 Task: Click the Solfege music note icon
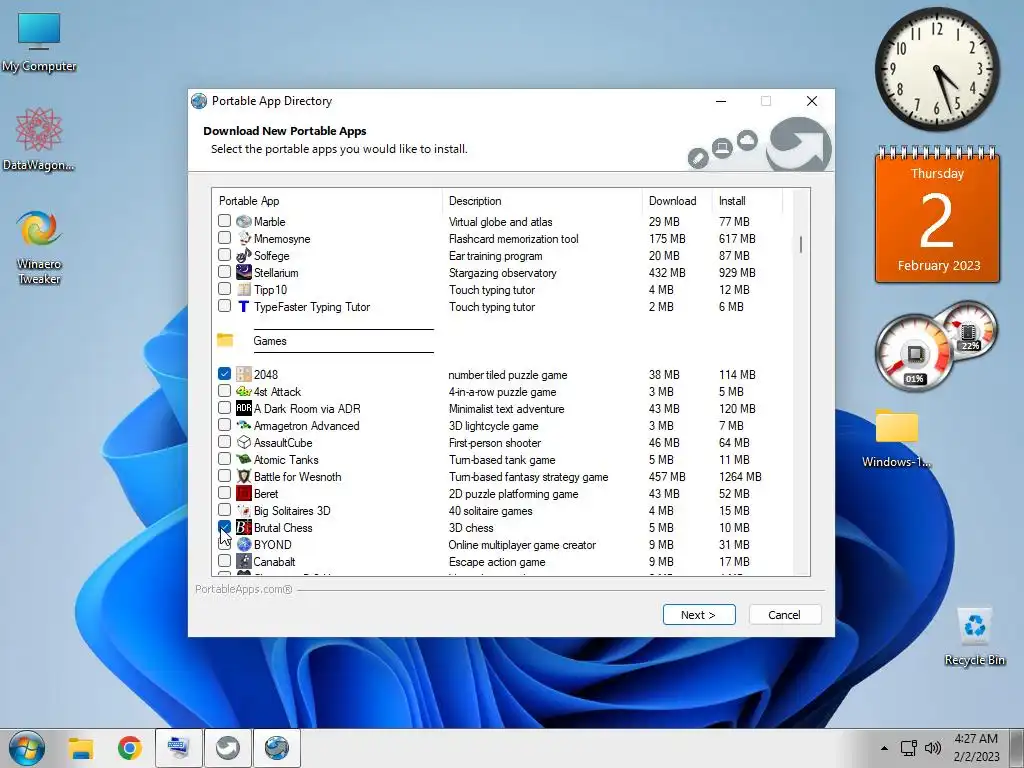pos(244,255)
